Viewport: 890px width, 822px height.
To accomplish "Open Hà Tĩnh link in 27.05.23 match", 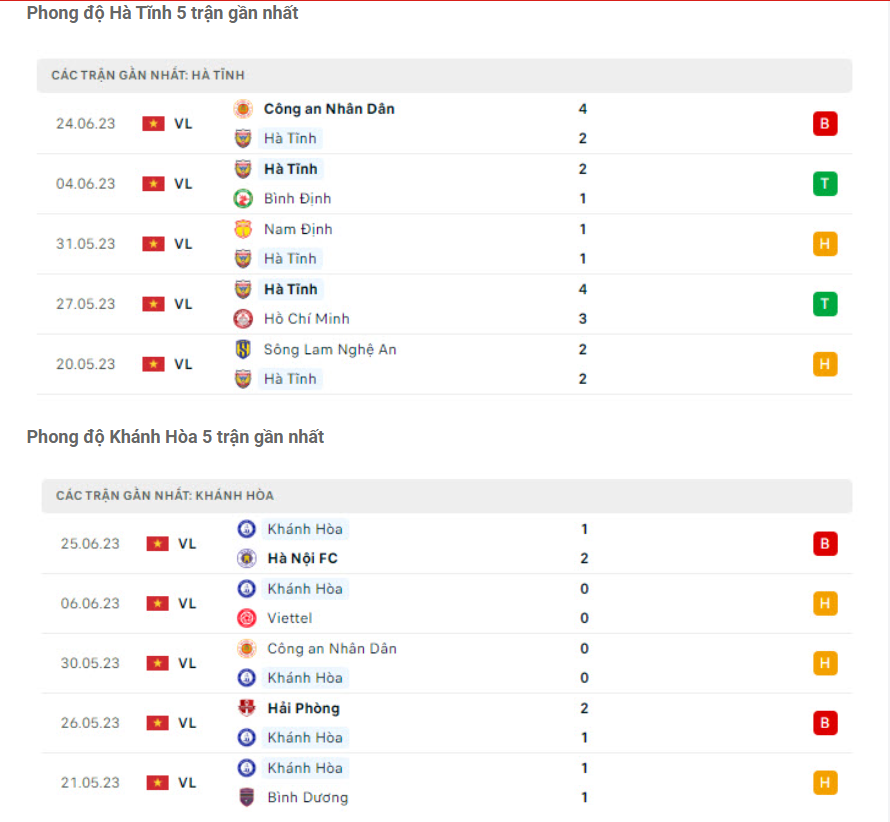I will pos(290,289).
